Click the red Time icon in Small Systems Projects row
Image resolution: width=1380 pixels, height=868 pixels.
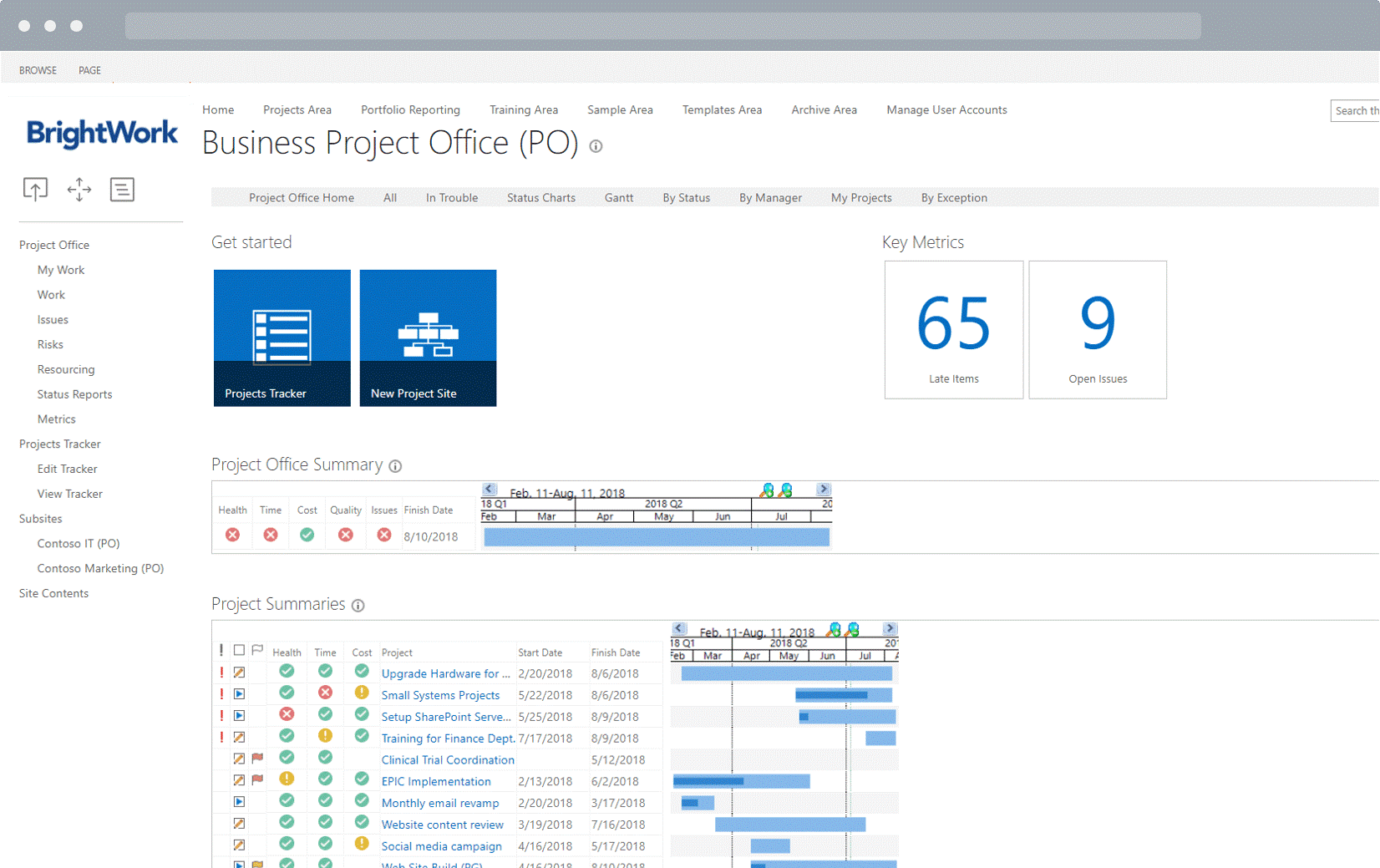coord(325,693)
